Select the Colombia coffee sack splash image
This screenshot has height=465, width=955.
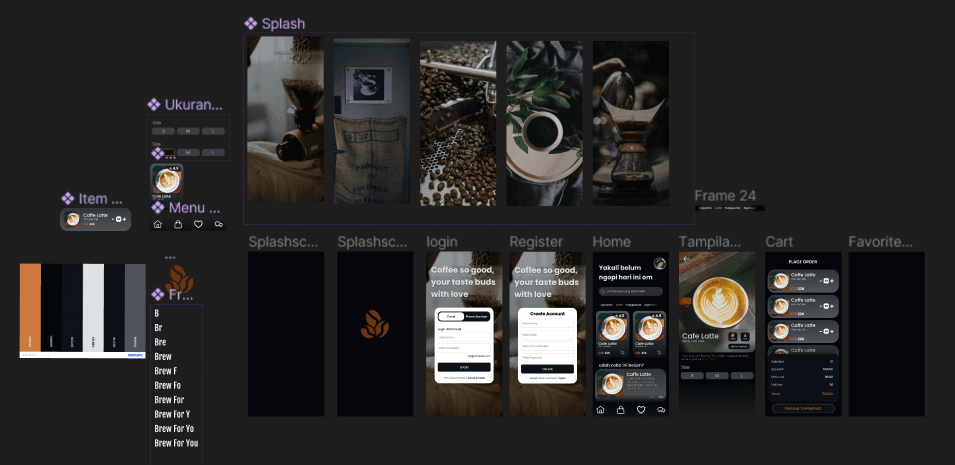[x=372, y=121]
